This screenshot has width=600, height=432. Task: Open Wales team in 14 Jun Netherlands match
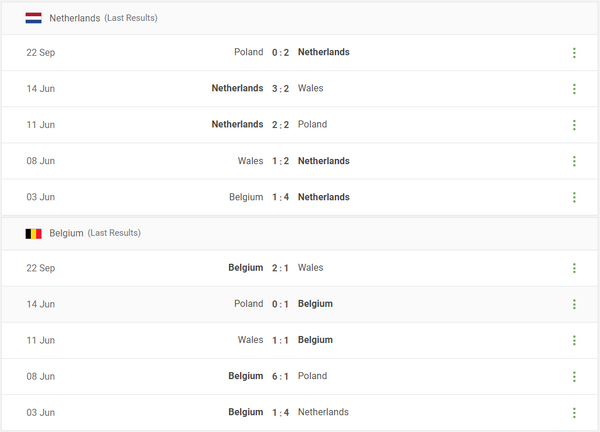click(x=311, y=89)
